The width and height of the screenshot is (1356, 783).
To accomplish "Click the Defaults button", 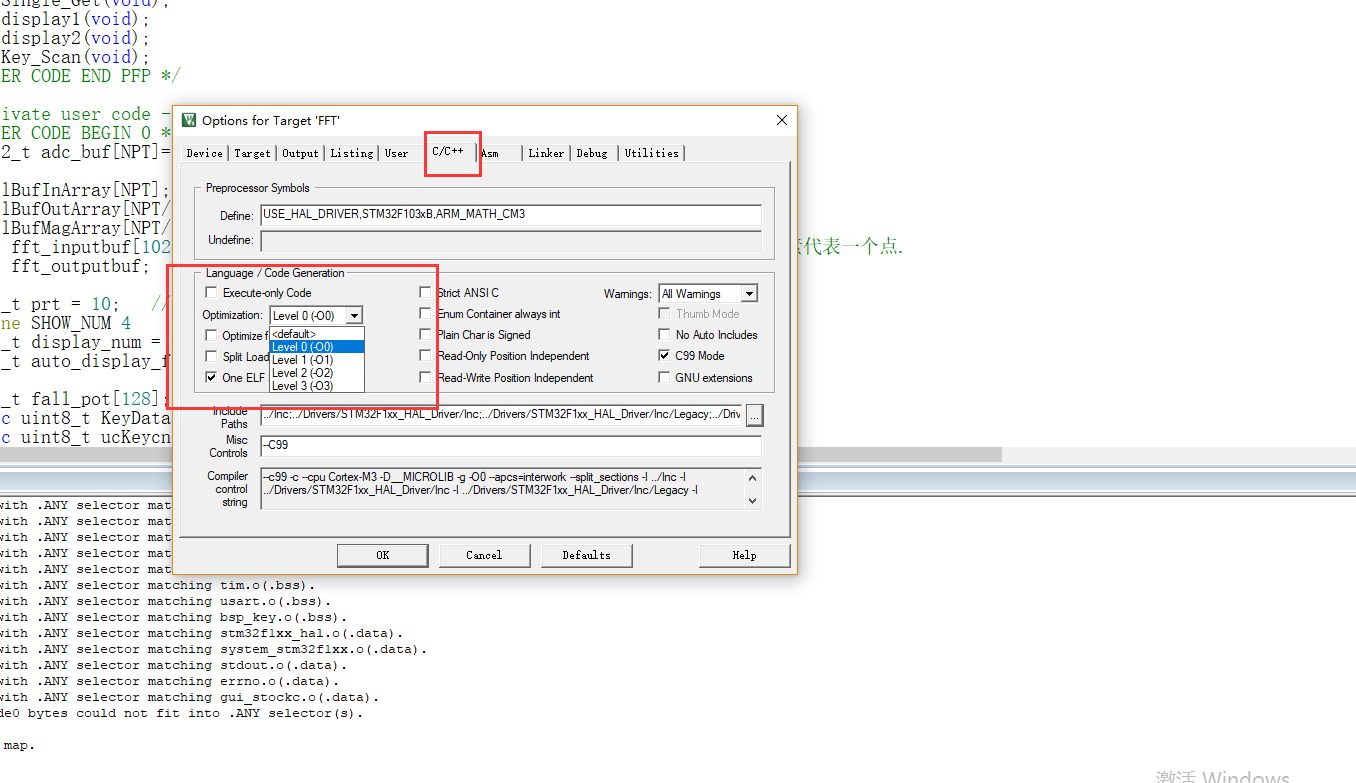I will tap(586, 555).
